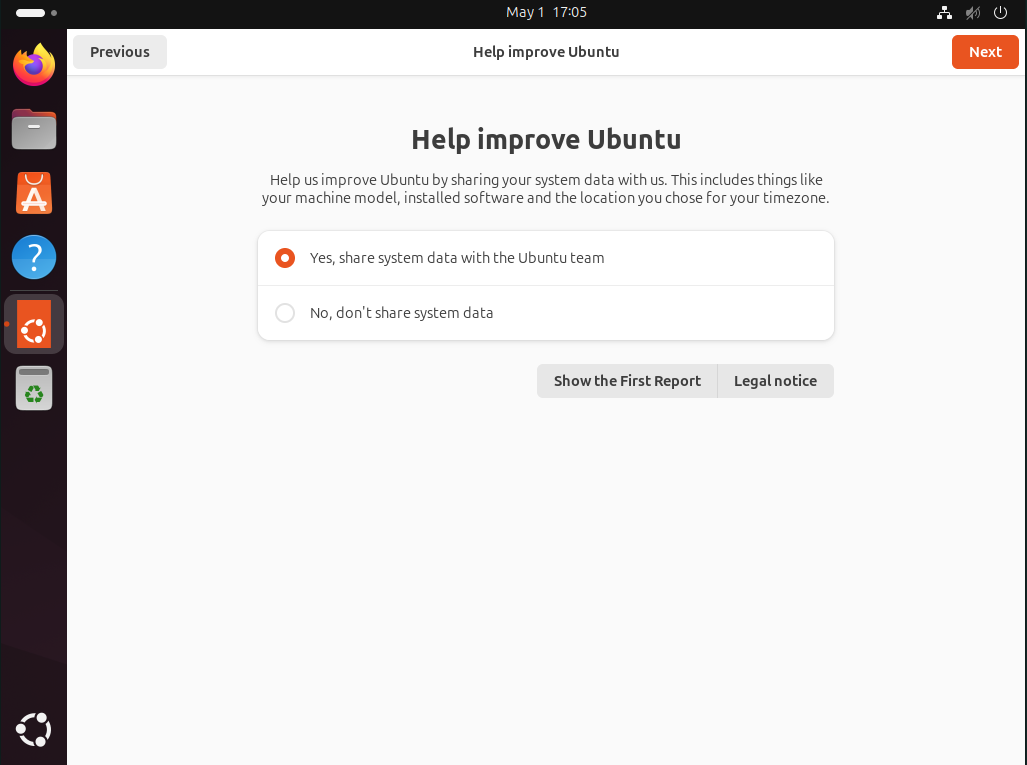Image resolution: width=1027 pixels, height=765 pixels.
Task: Click the Ubuntu welcome app dock icon
Action: point(34,324)
